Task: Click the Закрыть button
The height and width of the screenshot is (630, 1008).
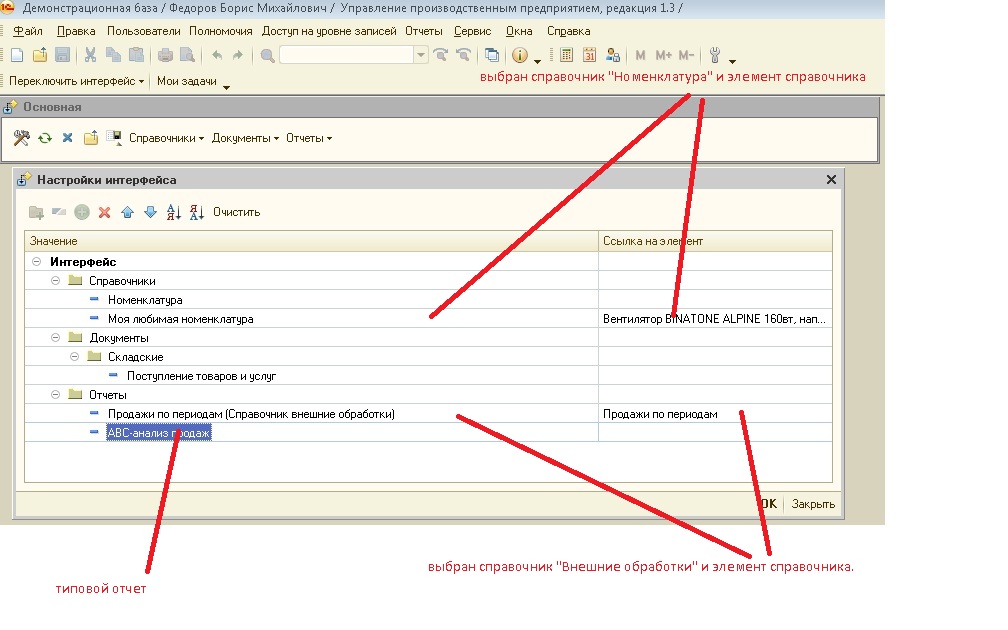Action: [813, 504]
